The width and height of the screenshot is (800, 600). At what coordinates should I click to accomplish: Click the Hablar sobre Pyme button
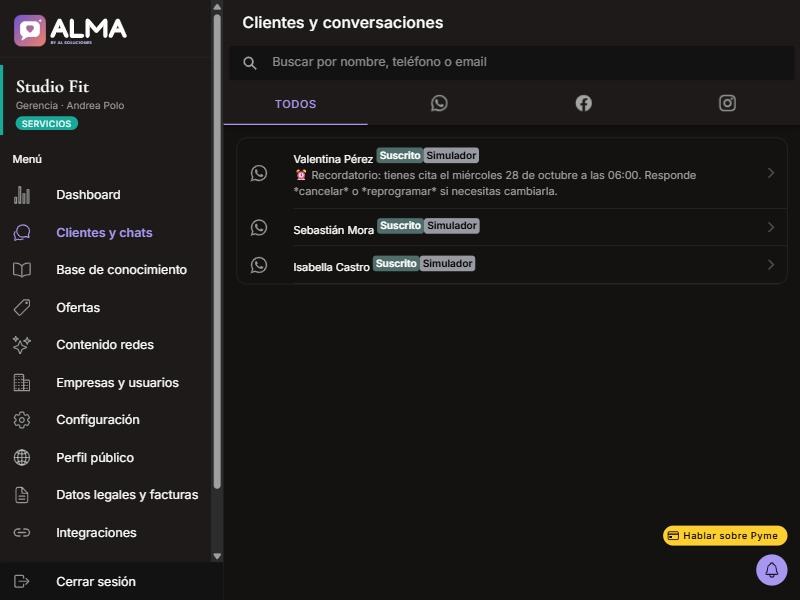[x=725, y=536]
